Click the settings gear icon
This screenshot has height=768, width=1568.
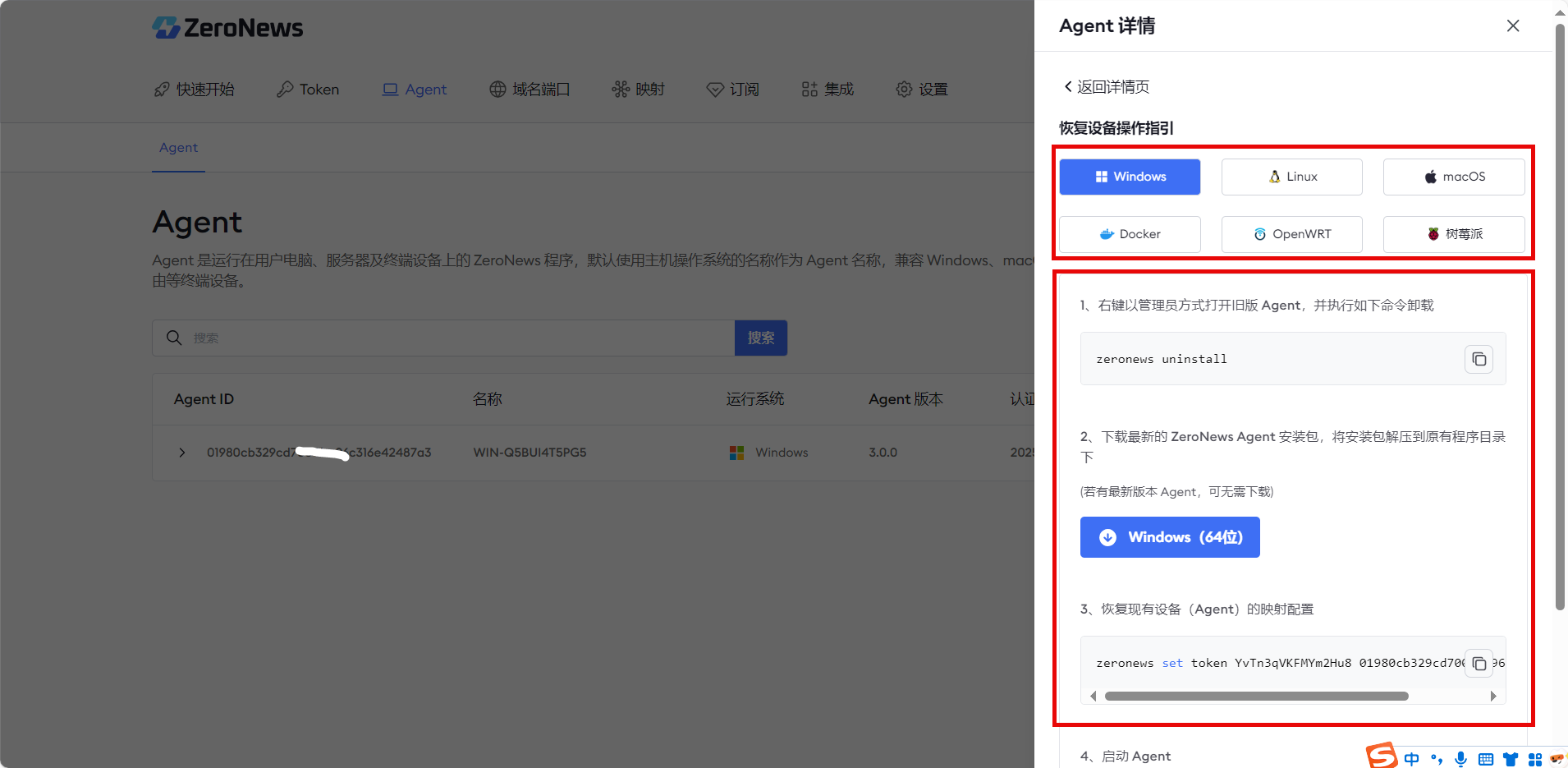[904, 90]
